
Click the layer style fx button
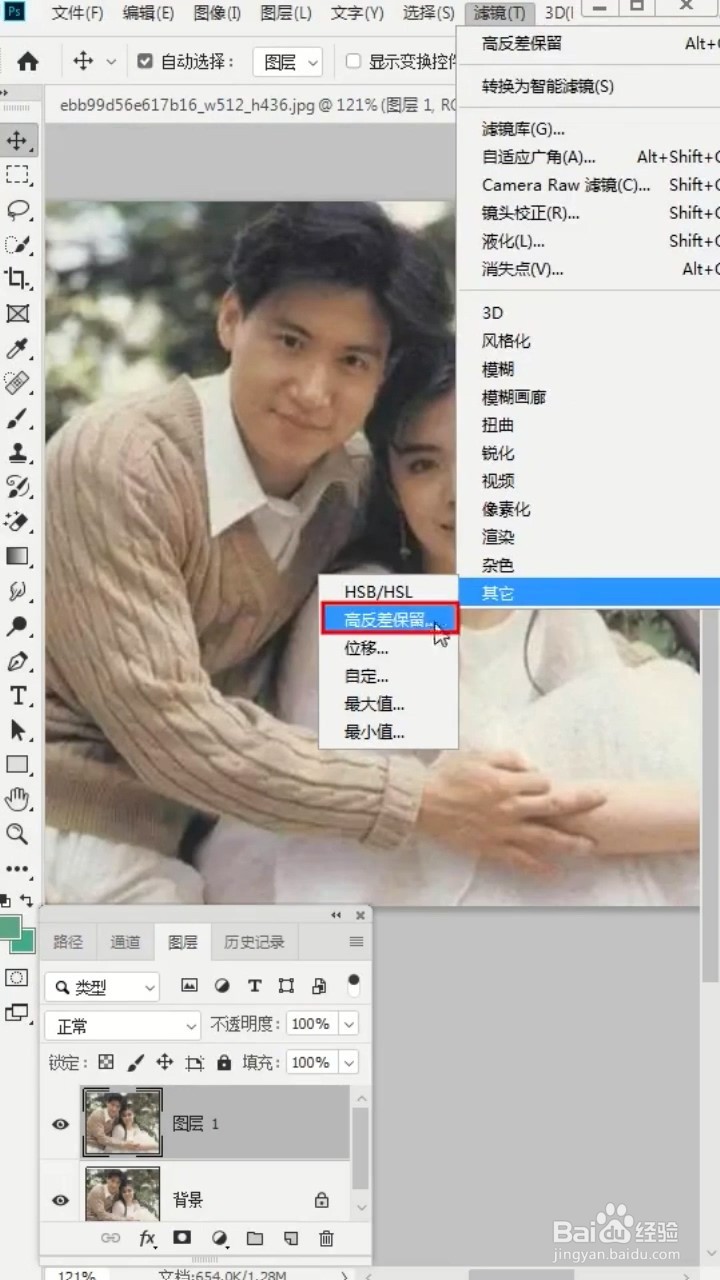click(147, 1238)
